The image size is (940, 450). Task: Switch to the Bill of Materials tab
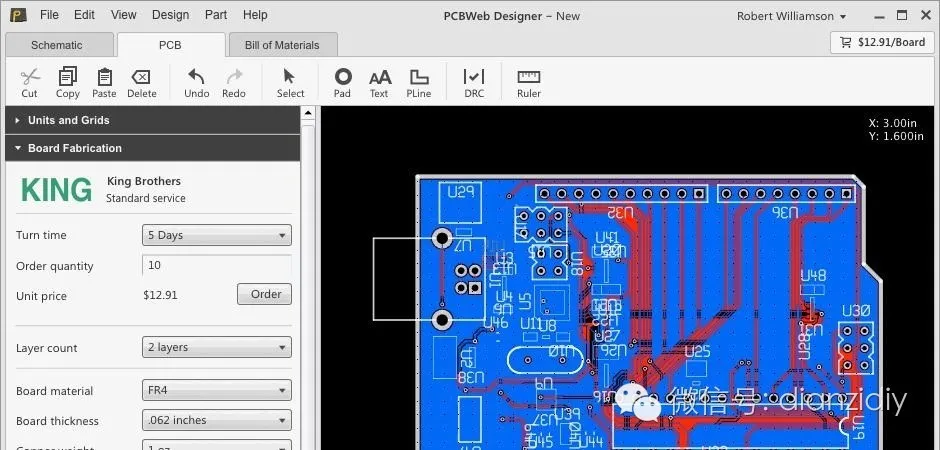coord(282,45)
